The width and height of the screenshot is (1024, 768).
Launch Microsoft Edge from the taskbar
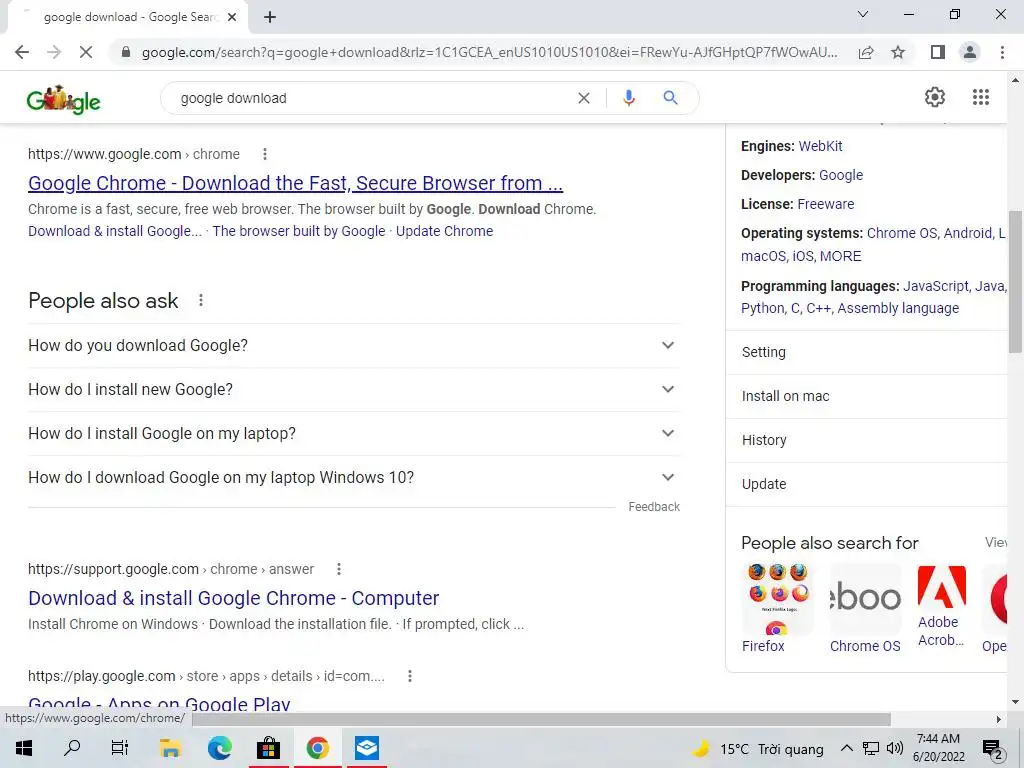tap(219, 748)
